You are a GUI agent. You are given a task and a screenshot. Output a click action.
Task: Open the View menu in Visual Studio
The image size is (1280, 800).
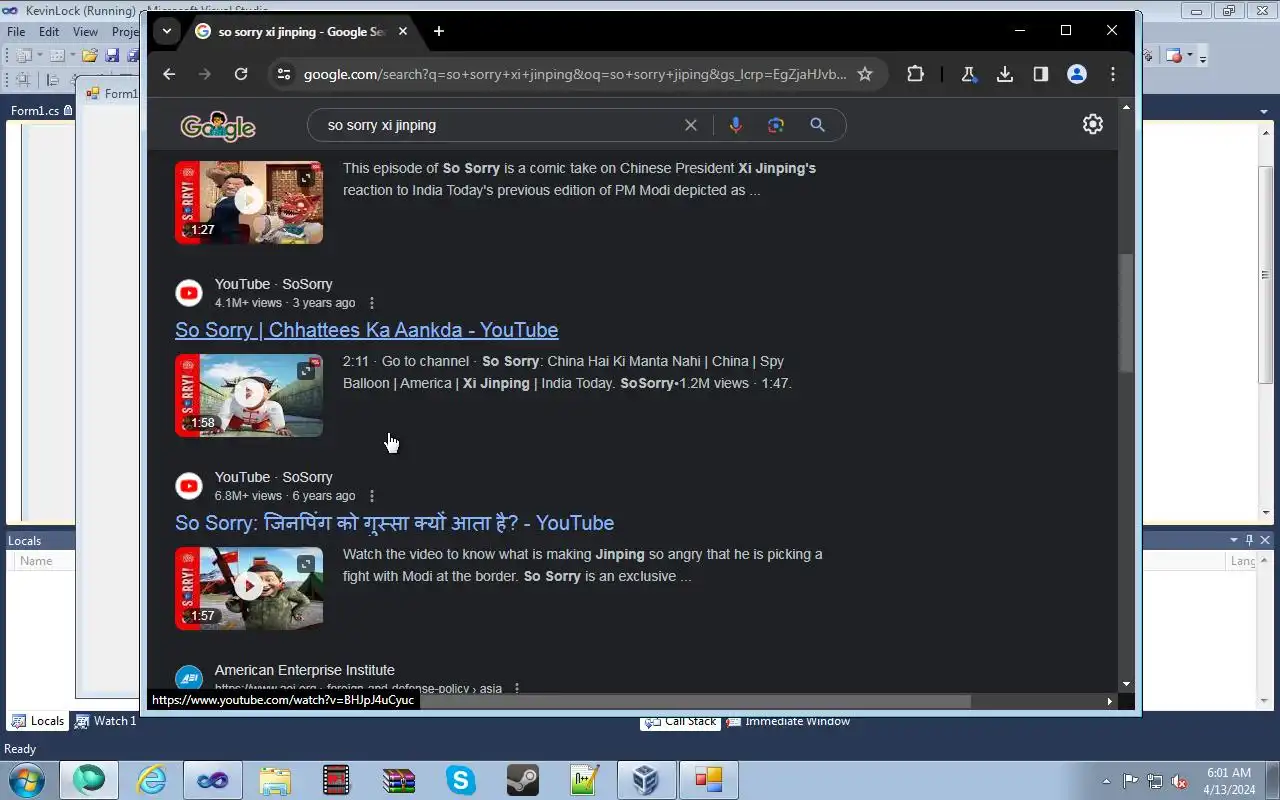(85, 32)
